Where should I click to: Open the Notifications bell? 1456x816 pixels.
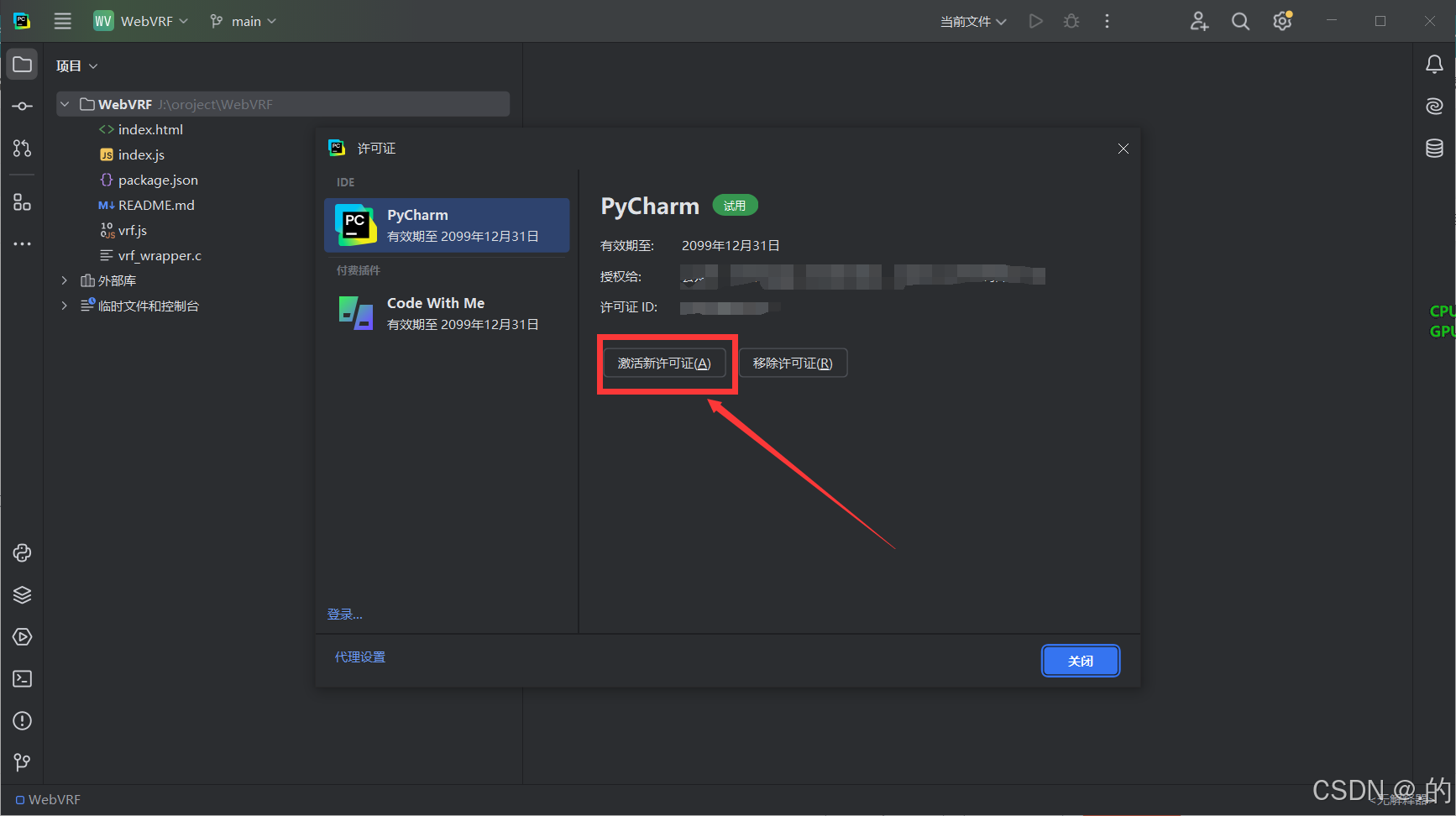click(x=1434, y=65)
